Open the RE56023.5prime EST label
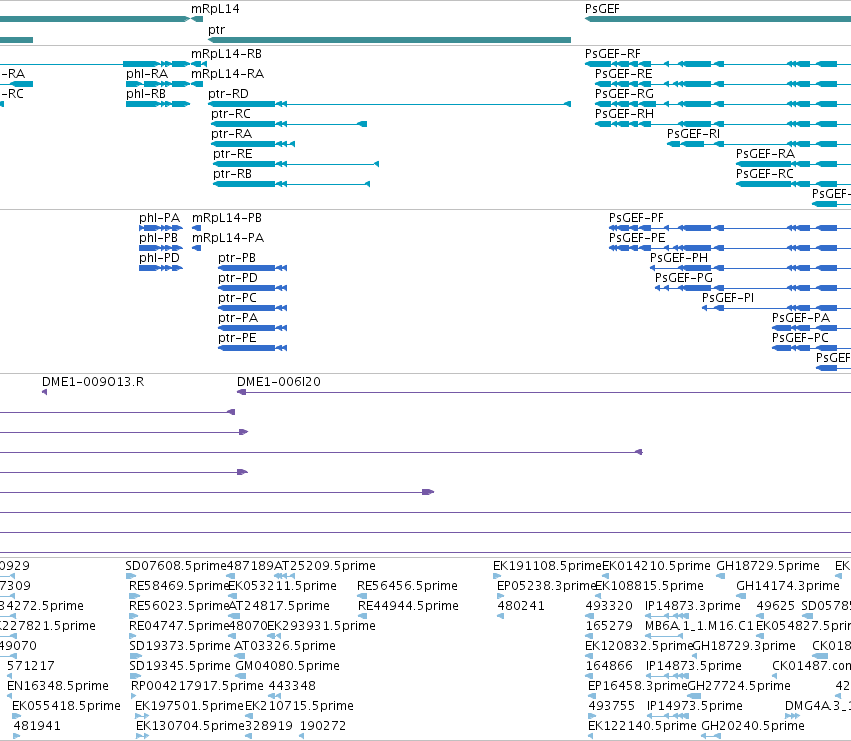The height and width of the screenshot is (741, 851). coord(179,606)
